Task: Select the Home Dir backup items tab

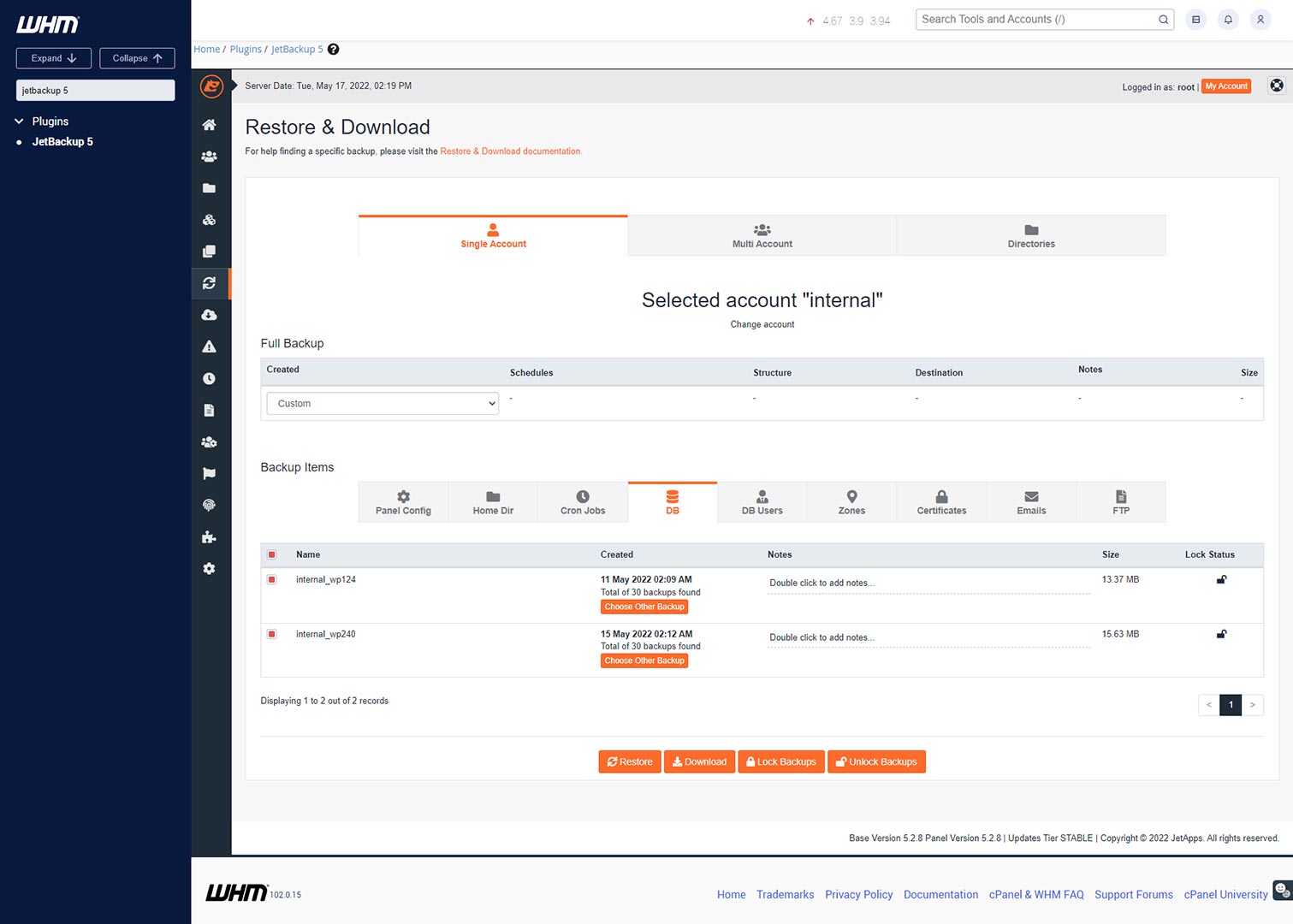Action: (x=493, y=502)
